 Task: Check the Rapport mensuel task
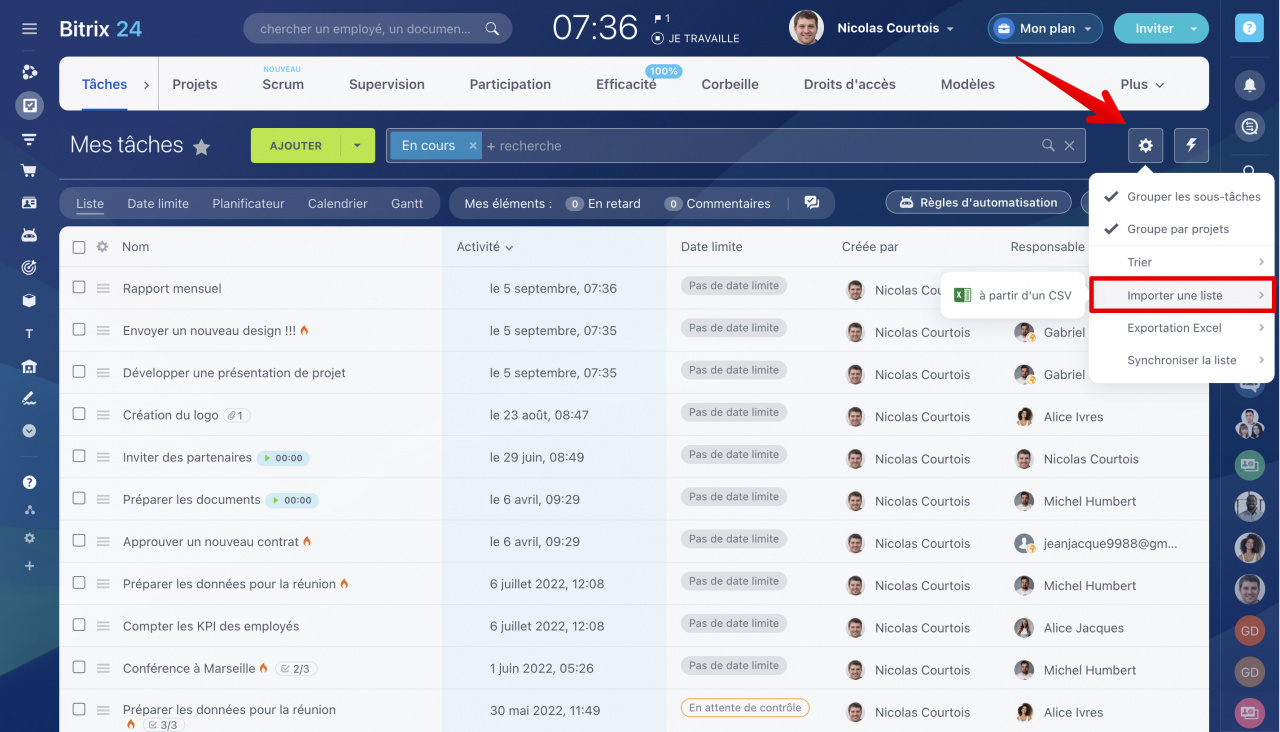[x=79, y=287]
